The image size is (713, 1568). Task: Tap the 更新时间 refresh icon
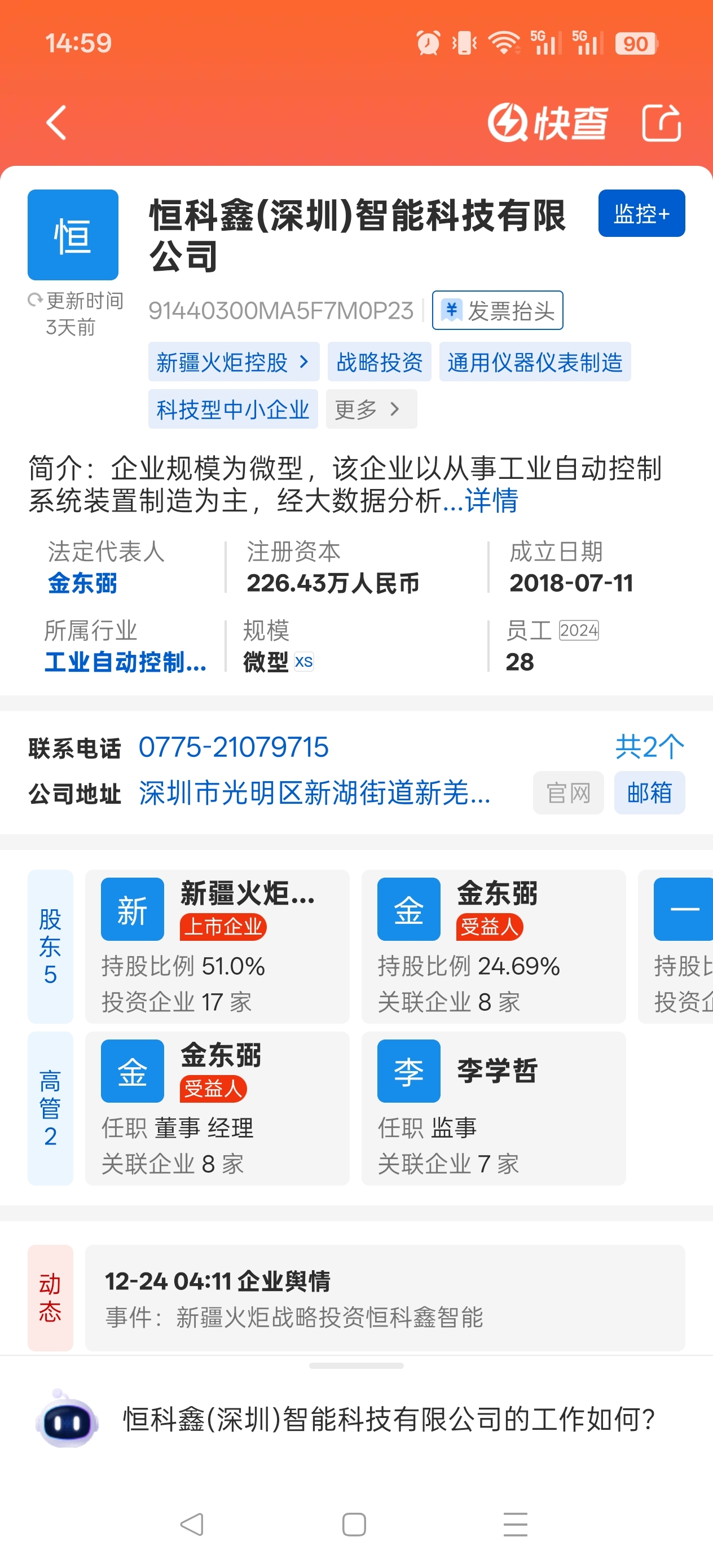(x=36, y=300)
